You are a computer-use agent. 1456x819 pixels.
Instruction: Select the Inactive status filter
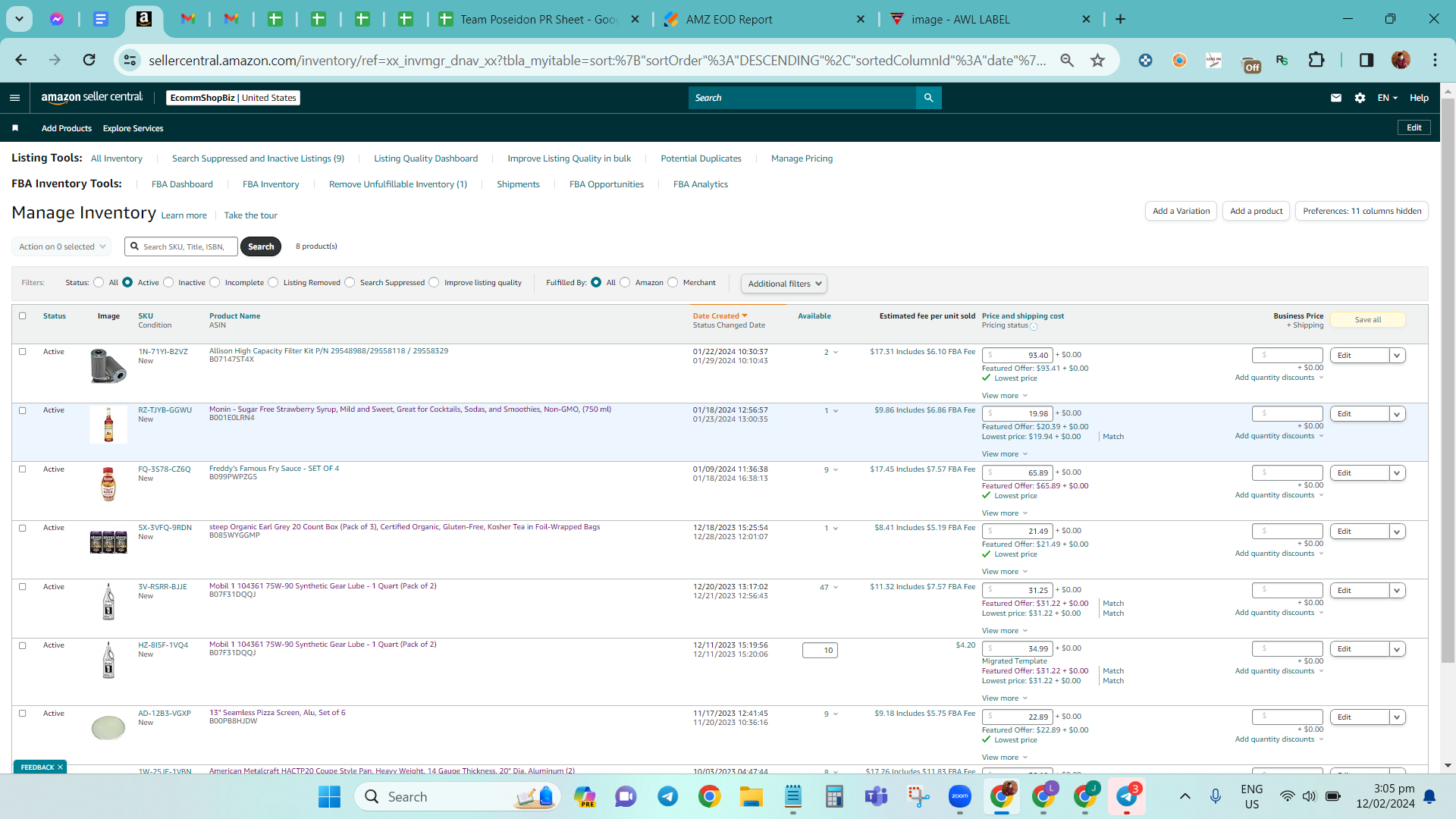tap(168, 283)
